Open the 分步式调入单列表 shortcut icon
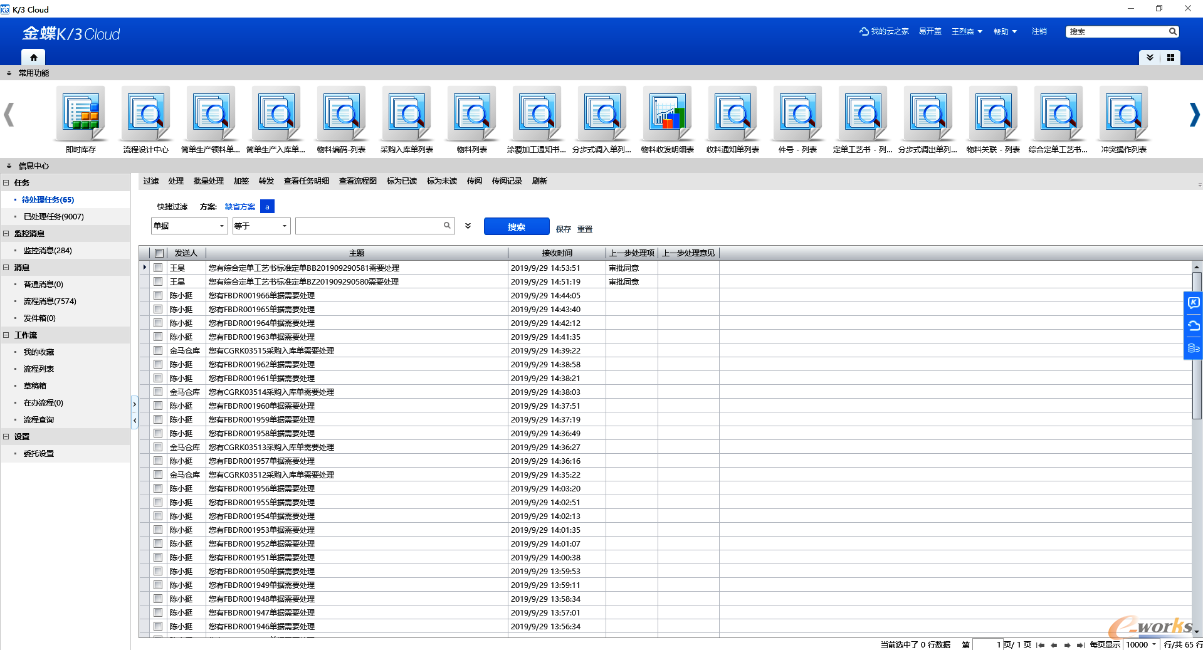This screenshot has width=1203, height=650. tap(602, 113)
